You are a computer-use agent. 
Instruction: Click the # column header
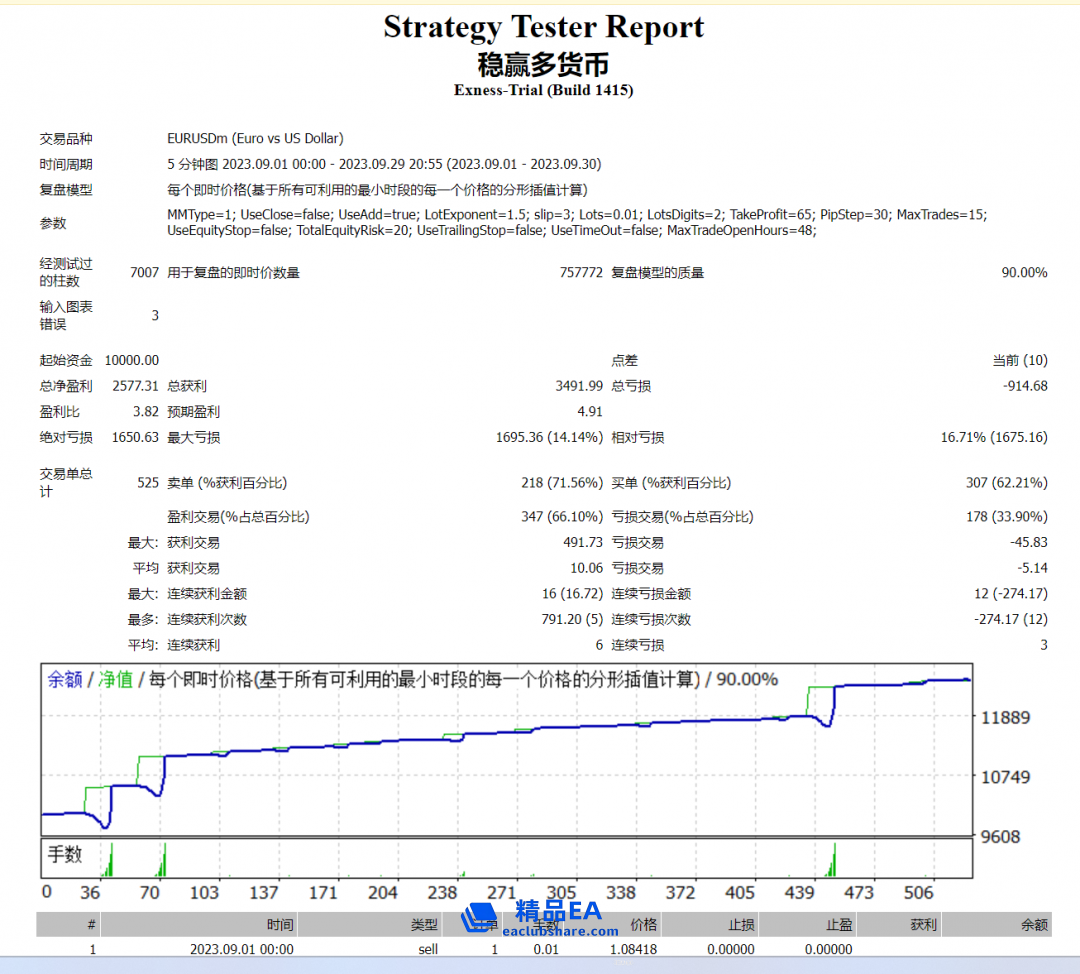92,925
